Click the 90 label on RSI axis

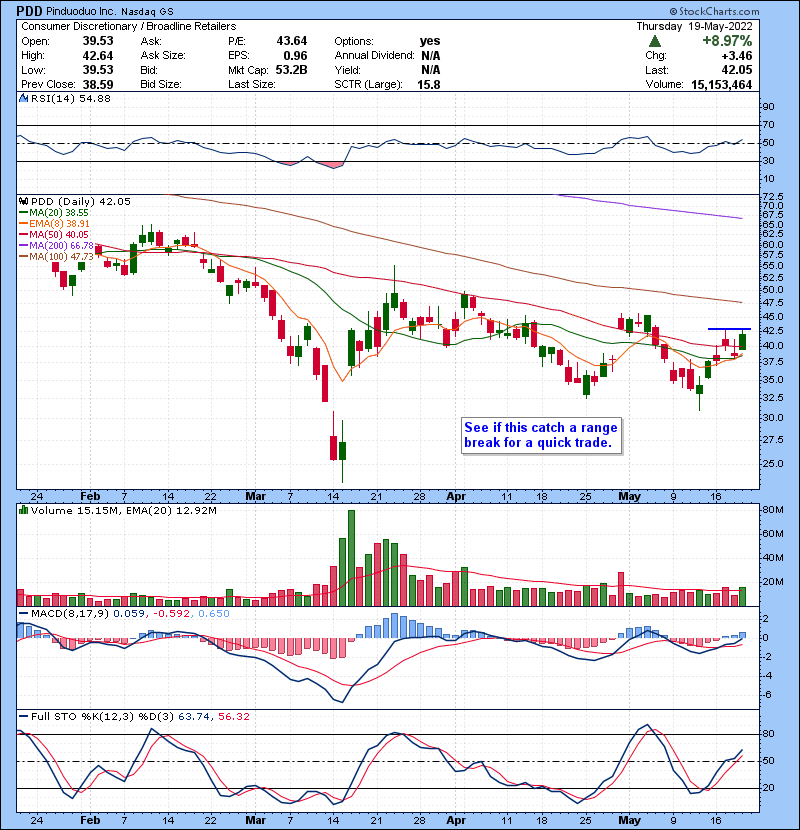pos(768,106)
